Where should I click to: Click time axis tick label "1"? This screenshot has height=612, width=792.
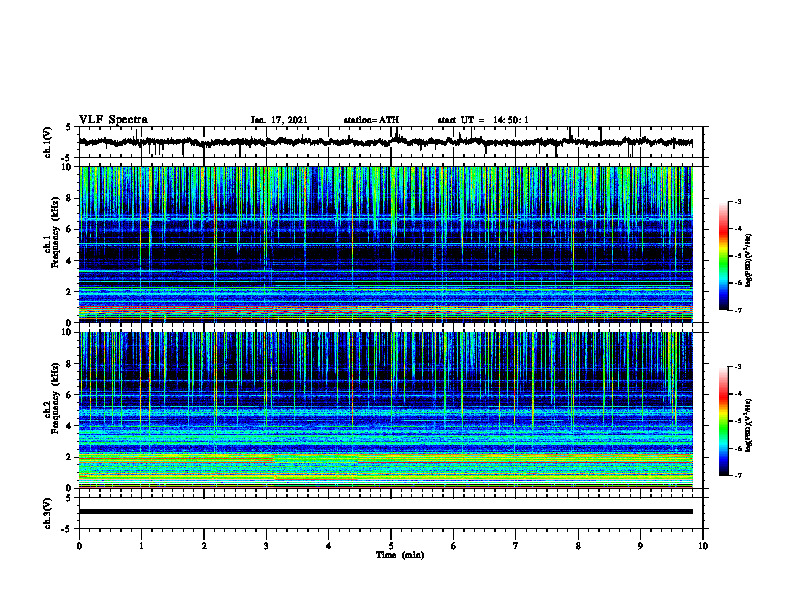click(x=141, y=546)
